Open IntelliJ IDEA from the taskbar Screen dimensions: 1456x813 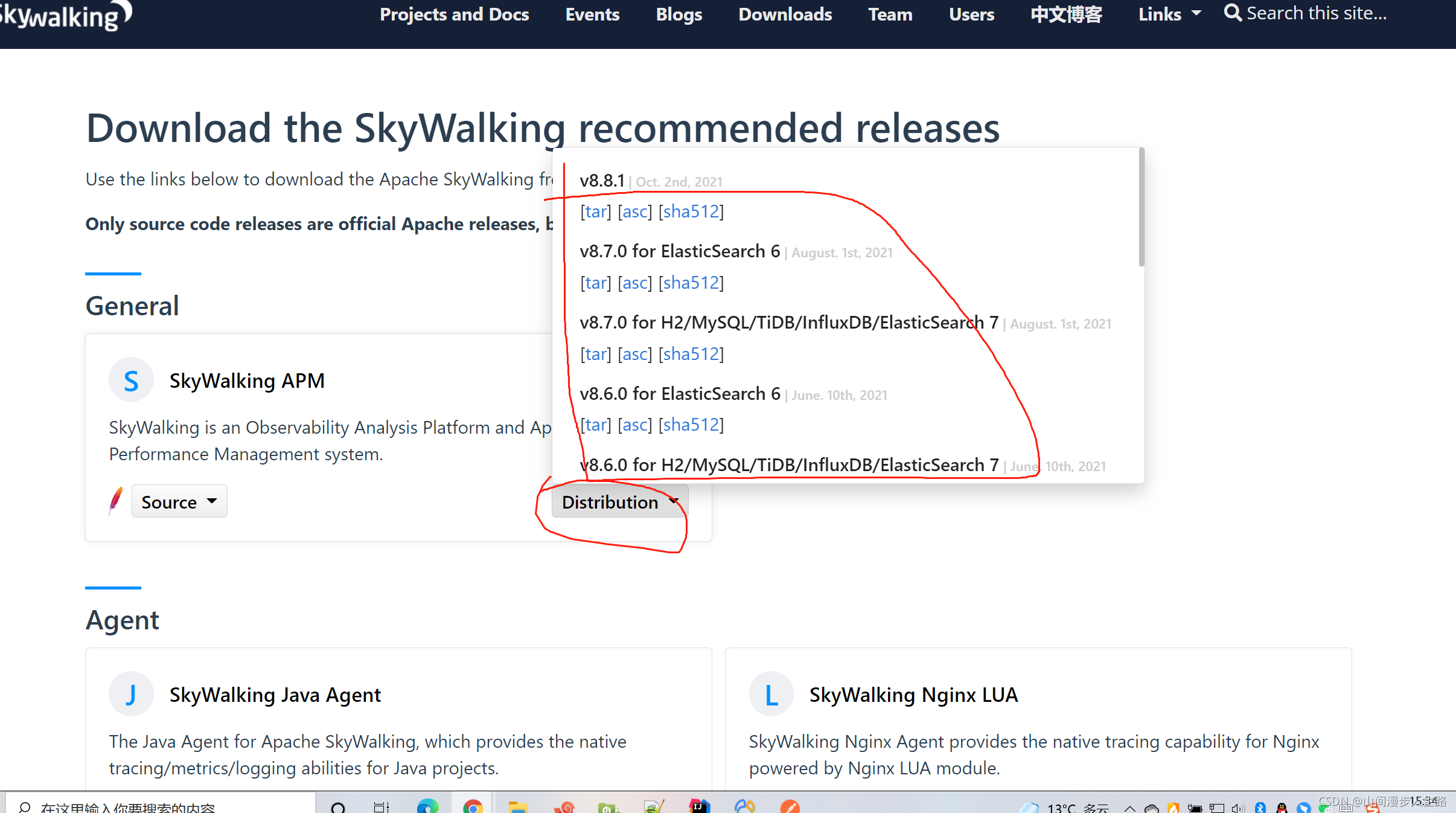700,806
